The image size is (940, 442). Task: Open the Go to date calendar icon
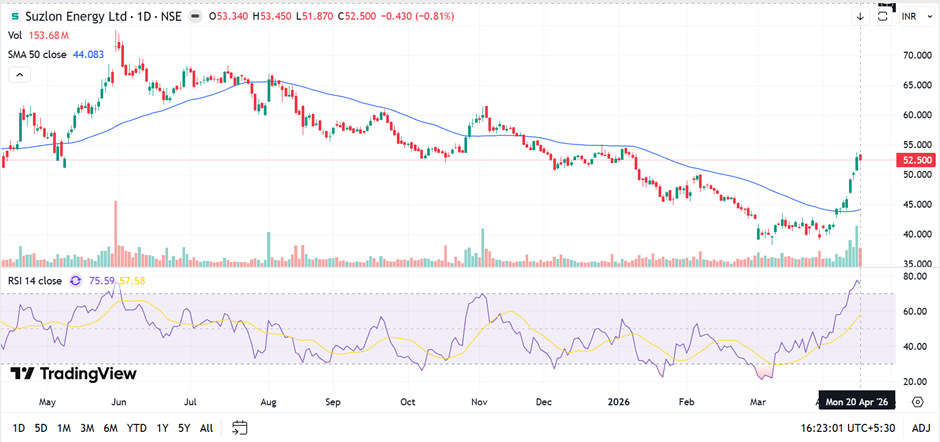tap(239, 428)
